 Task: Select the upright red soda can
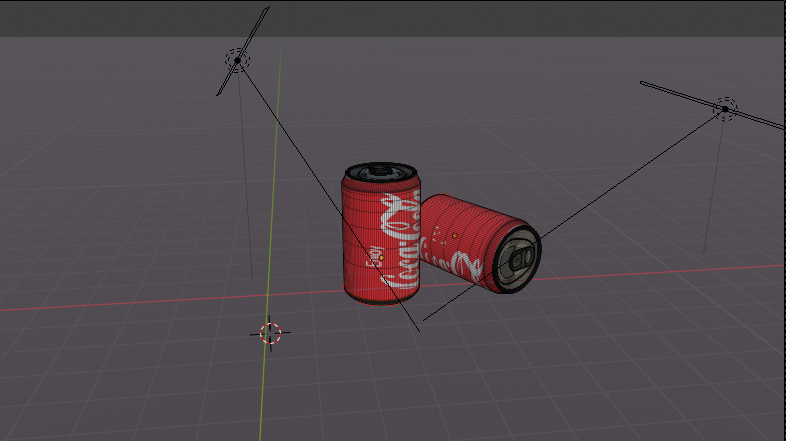pos(380,234)
